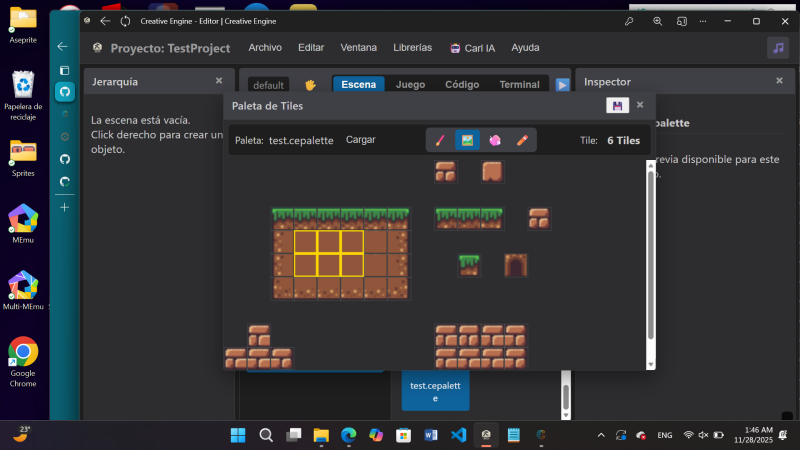The width and height of the screenshot is (800, 450).
Task: Select the image tile picker tool
Action: click(x=467, y=141)
